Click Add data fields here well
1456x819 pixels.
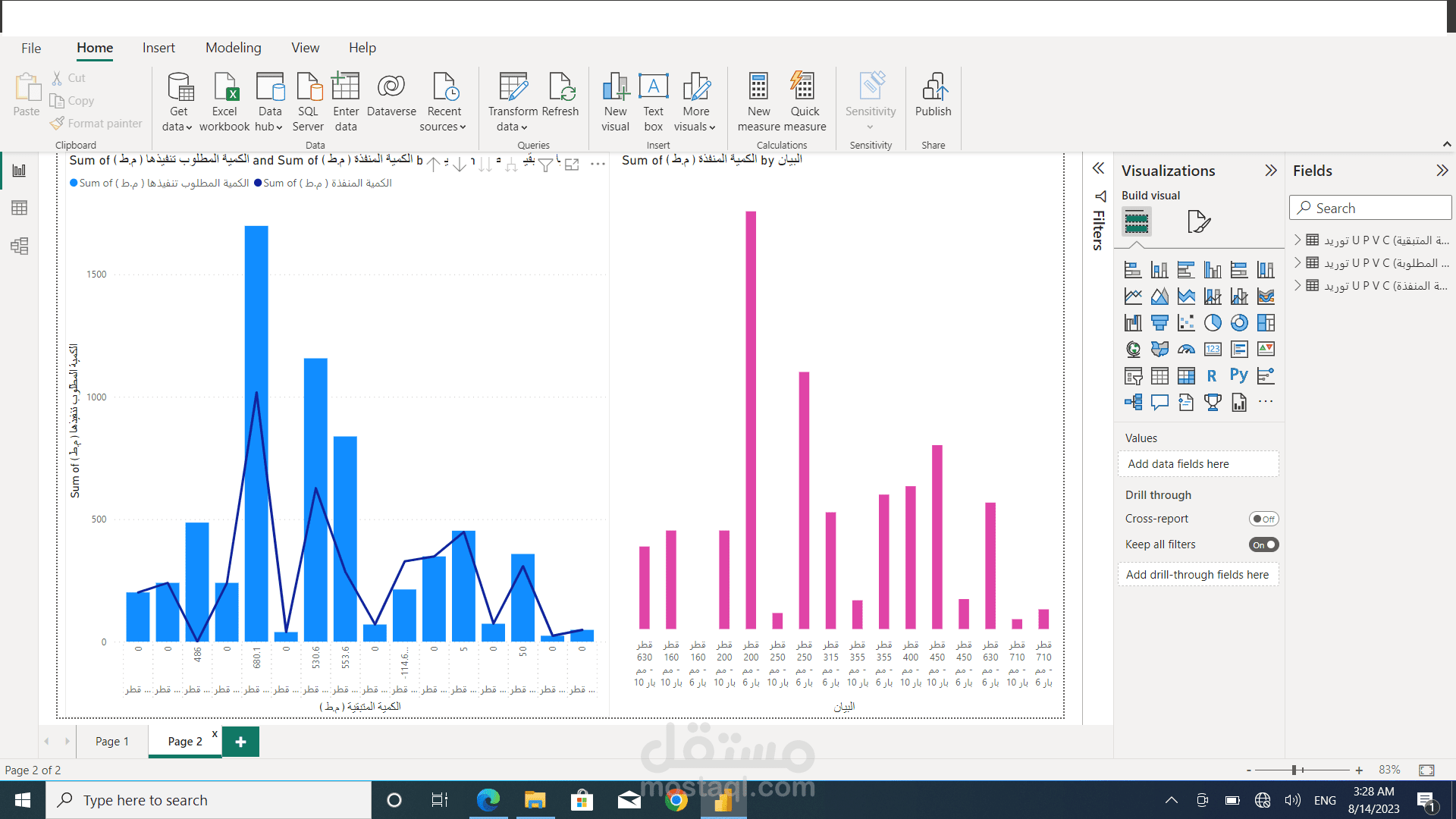click(1198, 463)
